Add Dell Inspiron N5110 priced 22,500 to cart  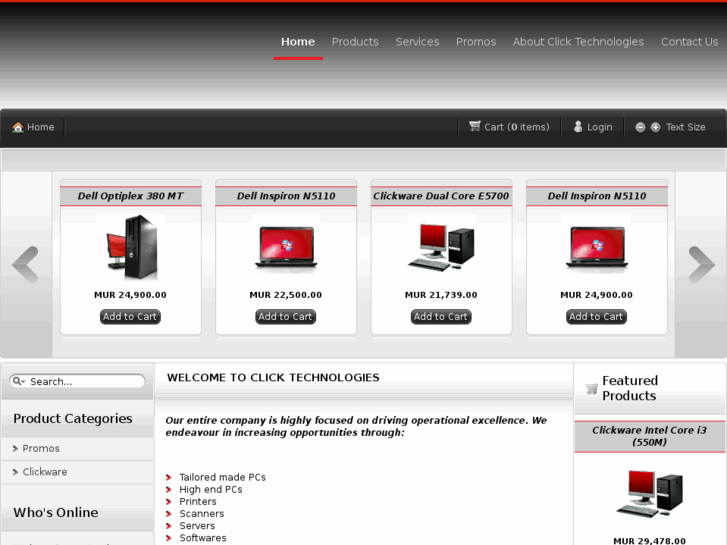pyautogui.click(x=286, y=317)
